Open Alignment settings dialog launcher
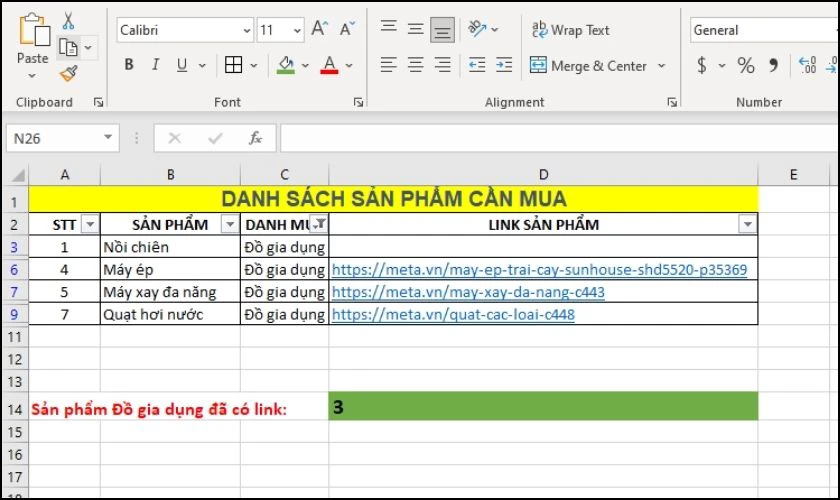840x500 pixels. [672, 102]
